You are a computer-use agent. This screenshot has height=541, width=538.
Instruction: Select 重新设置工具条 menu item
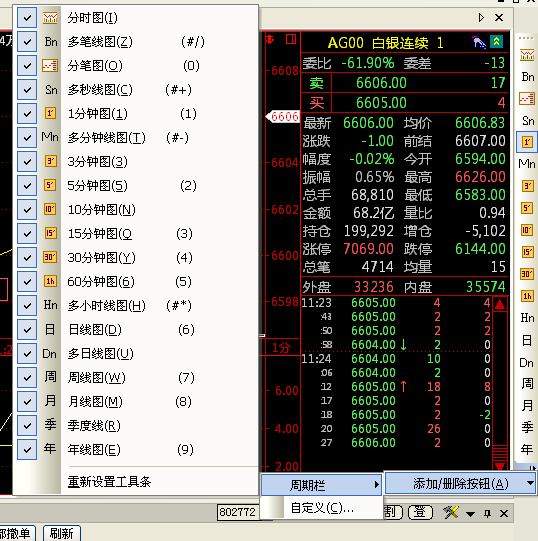tap(109, 481)
